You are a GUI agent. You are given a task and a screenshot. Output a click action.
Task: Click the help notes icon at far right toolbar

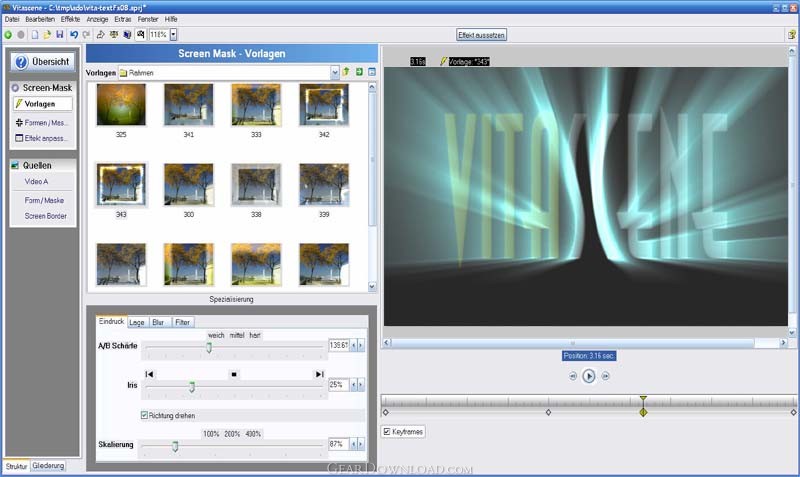pyautogui.click(x=791, y=35)
